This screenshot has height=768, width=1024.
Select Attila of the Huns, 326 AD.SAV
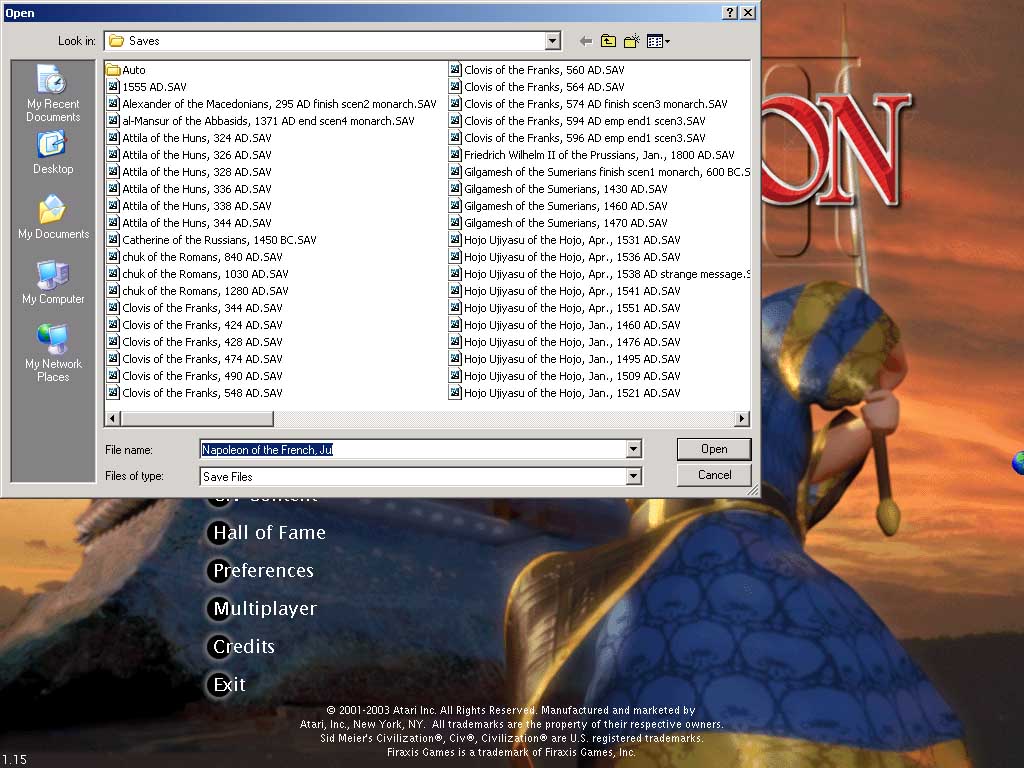click(197, 155)
